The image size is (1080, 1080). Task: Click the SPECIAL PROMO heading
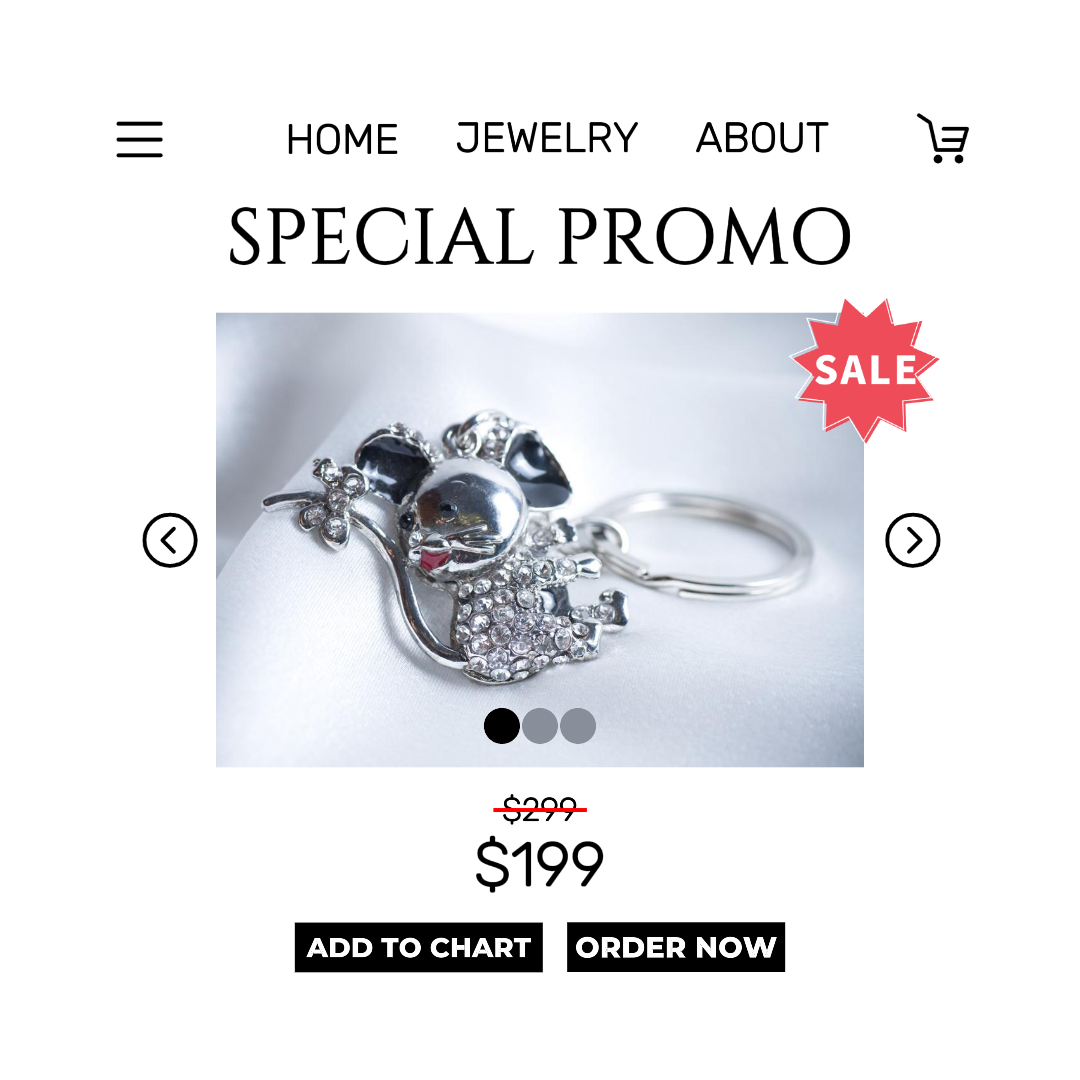[540, 236]
